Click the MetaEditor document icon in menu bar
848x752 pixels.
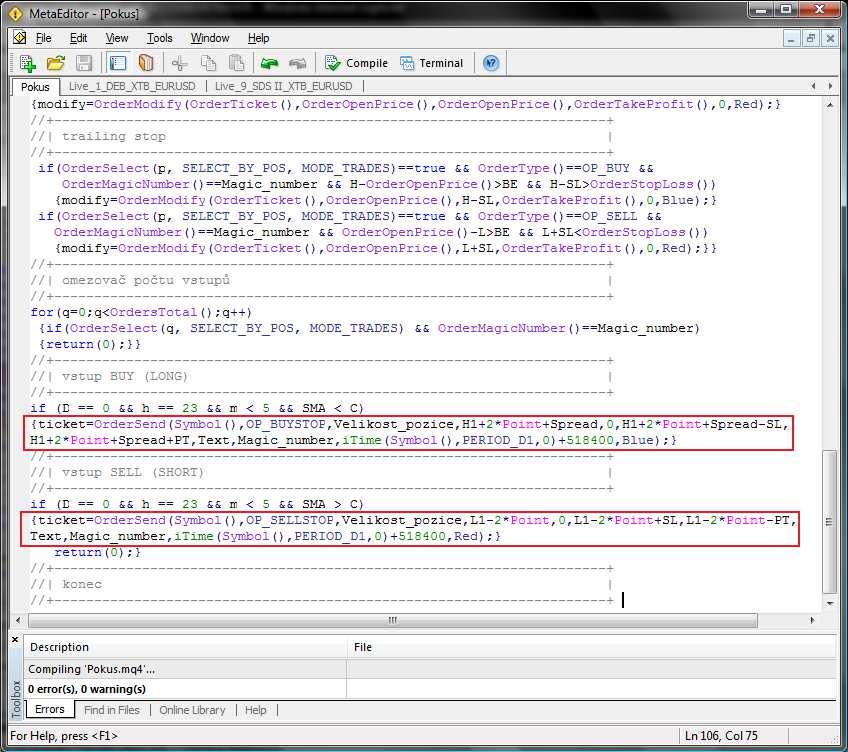click(20, 37)
